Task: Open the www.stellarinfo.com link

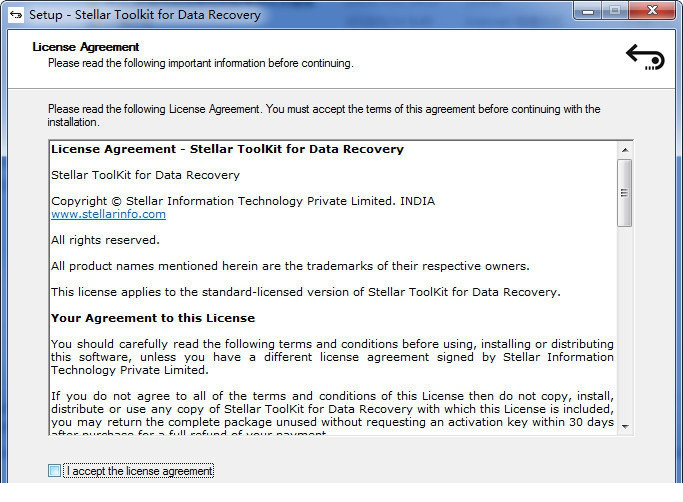Action: (x=108, y=214)
